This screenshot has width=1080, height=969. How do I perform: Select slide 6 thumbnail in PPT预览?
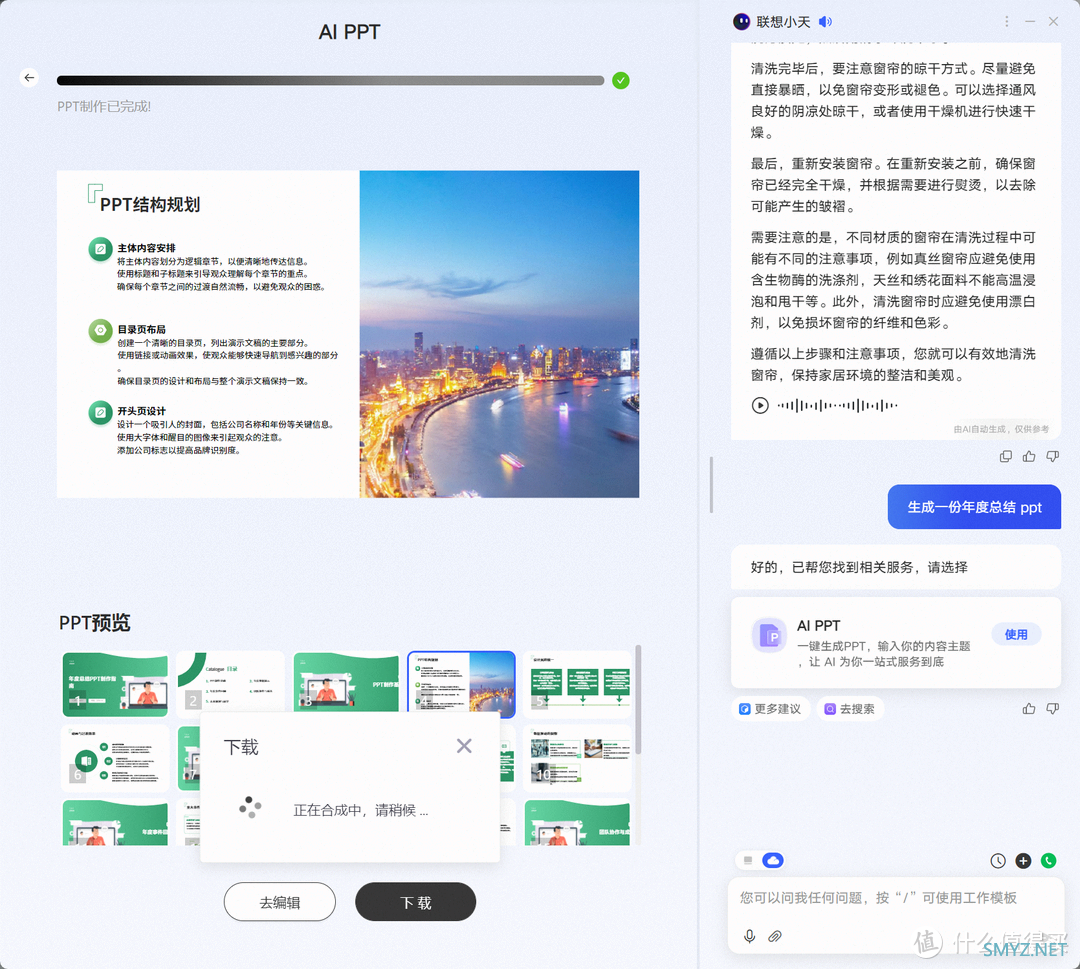(115, 758)
